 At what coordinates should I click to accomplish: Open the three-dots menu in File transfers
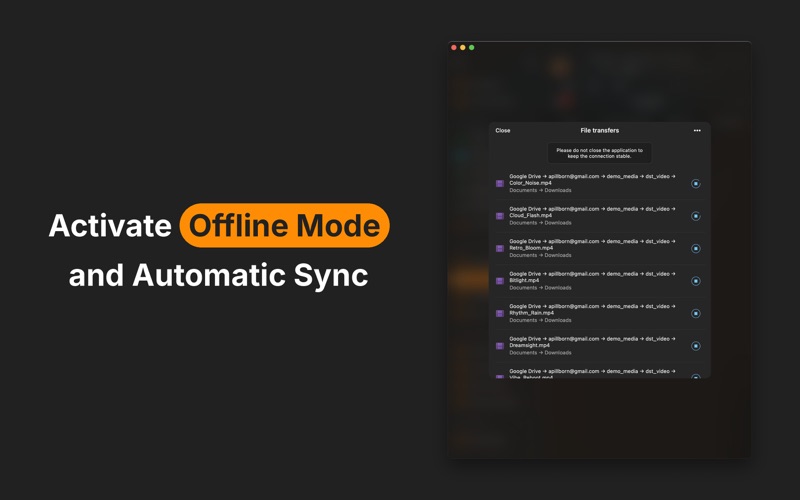tap(697, 131)
